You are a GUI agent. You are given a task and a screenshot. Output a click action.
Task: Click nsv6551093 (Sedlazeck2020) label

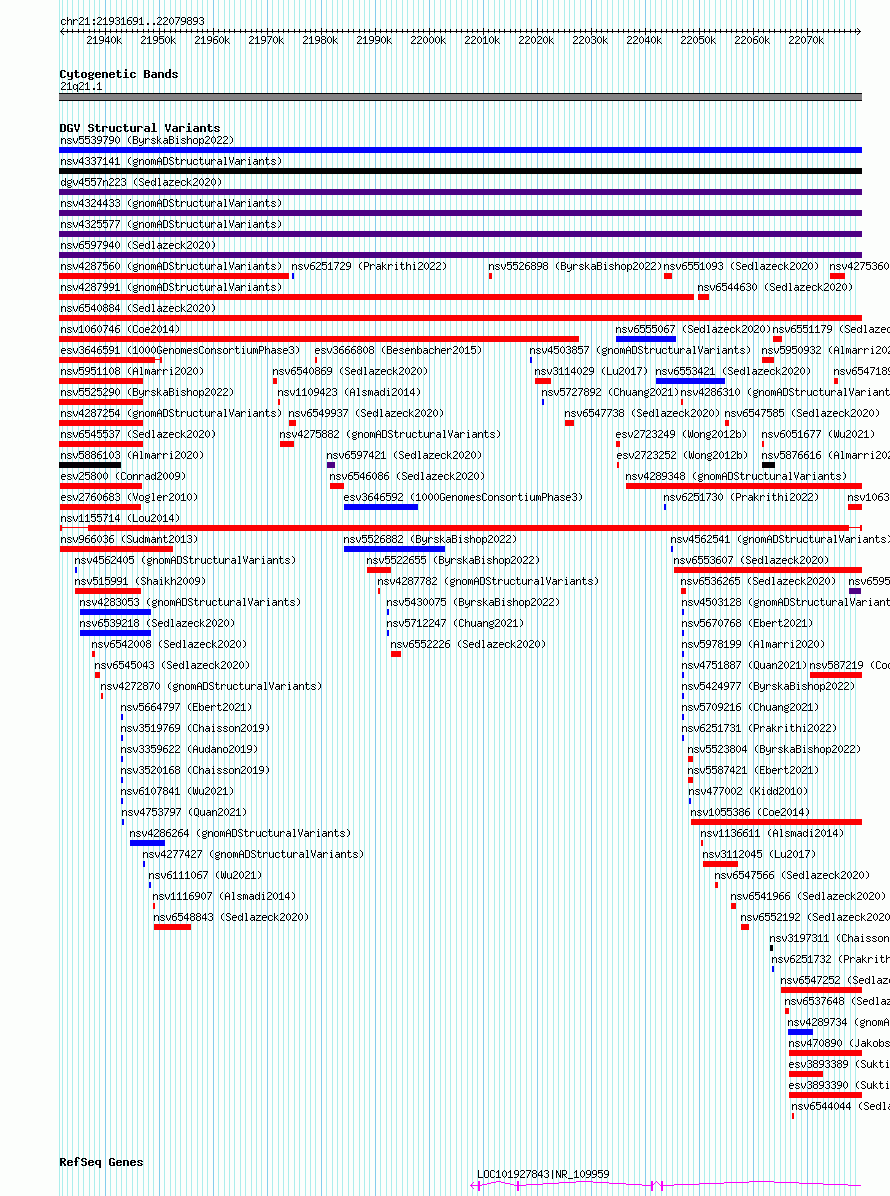741,266
